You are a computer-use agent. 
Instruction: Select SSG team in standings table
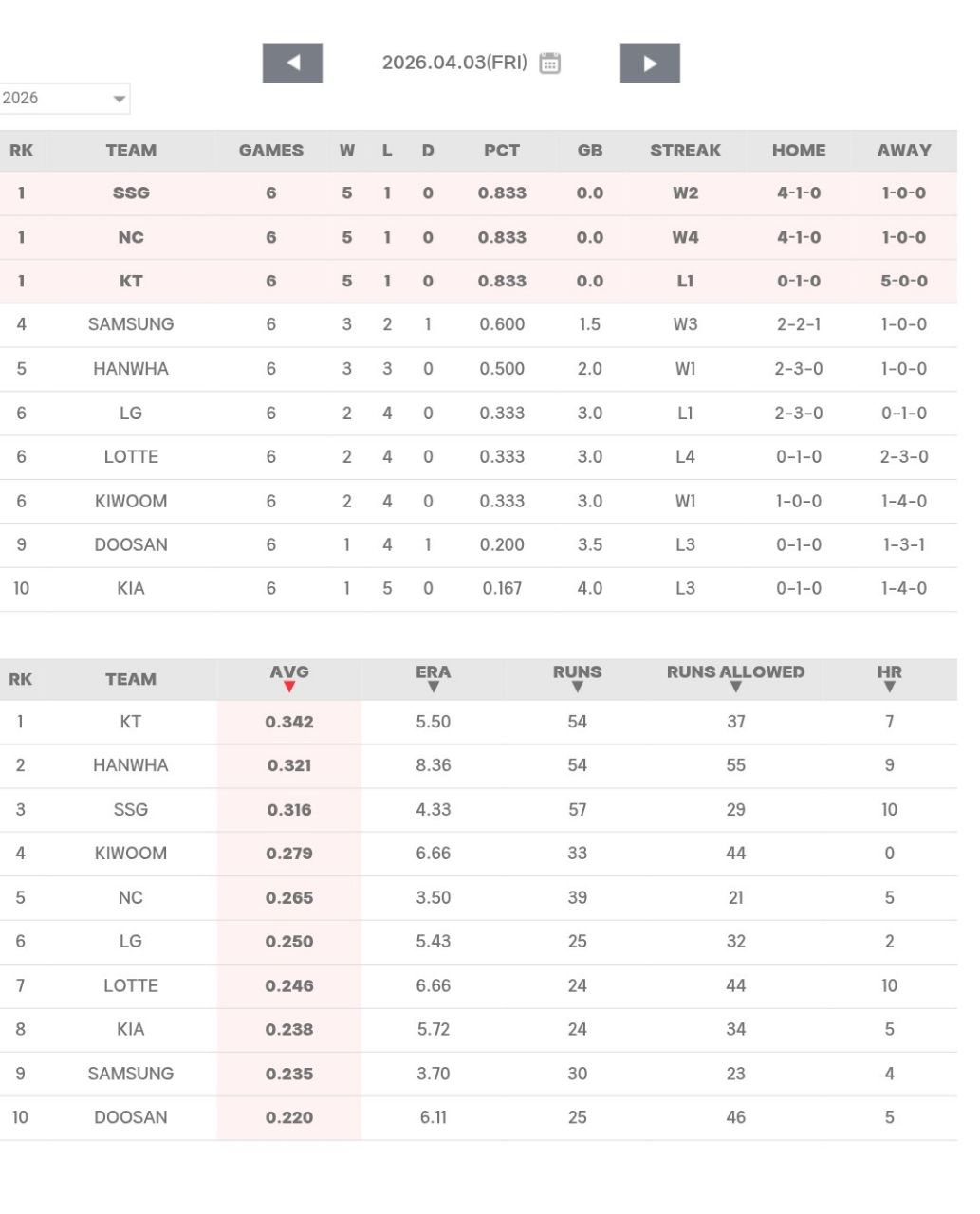pos(131,193)
